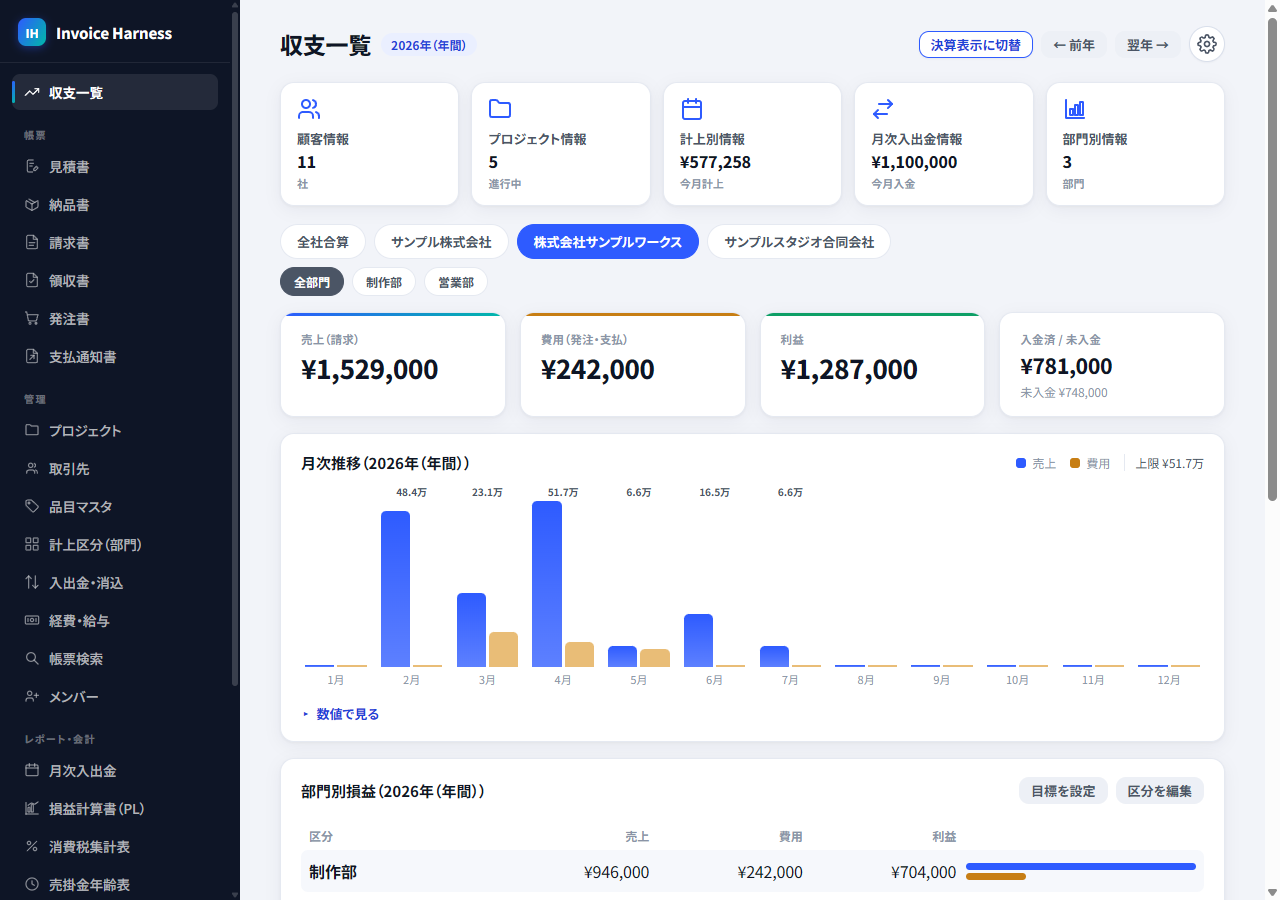Go to the next year 翌年
1280x900 pixels.
tap(1148, 45)
